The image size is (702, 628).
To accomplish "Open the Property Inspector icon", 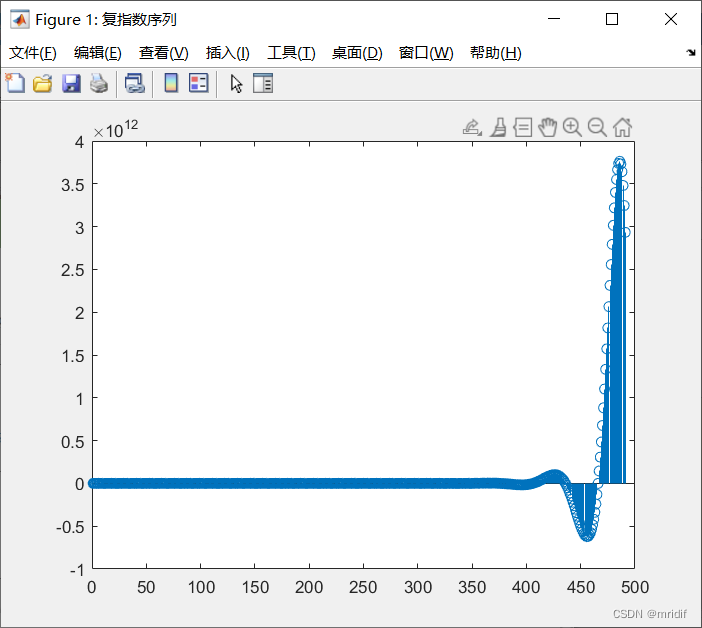I will point(263,83).
